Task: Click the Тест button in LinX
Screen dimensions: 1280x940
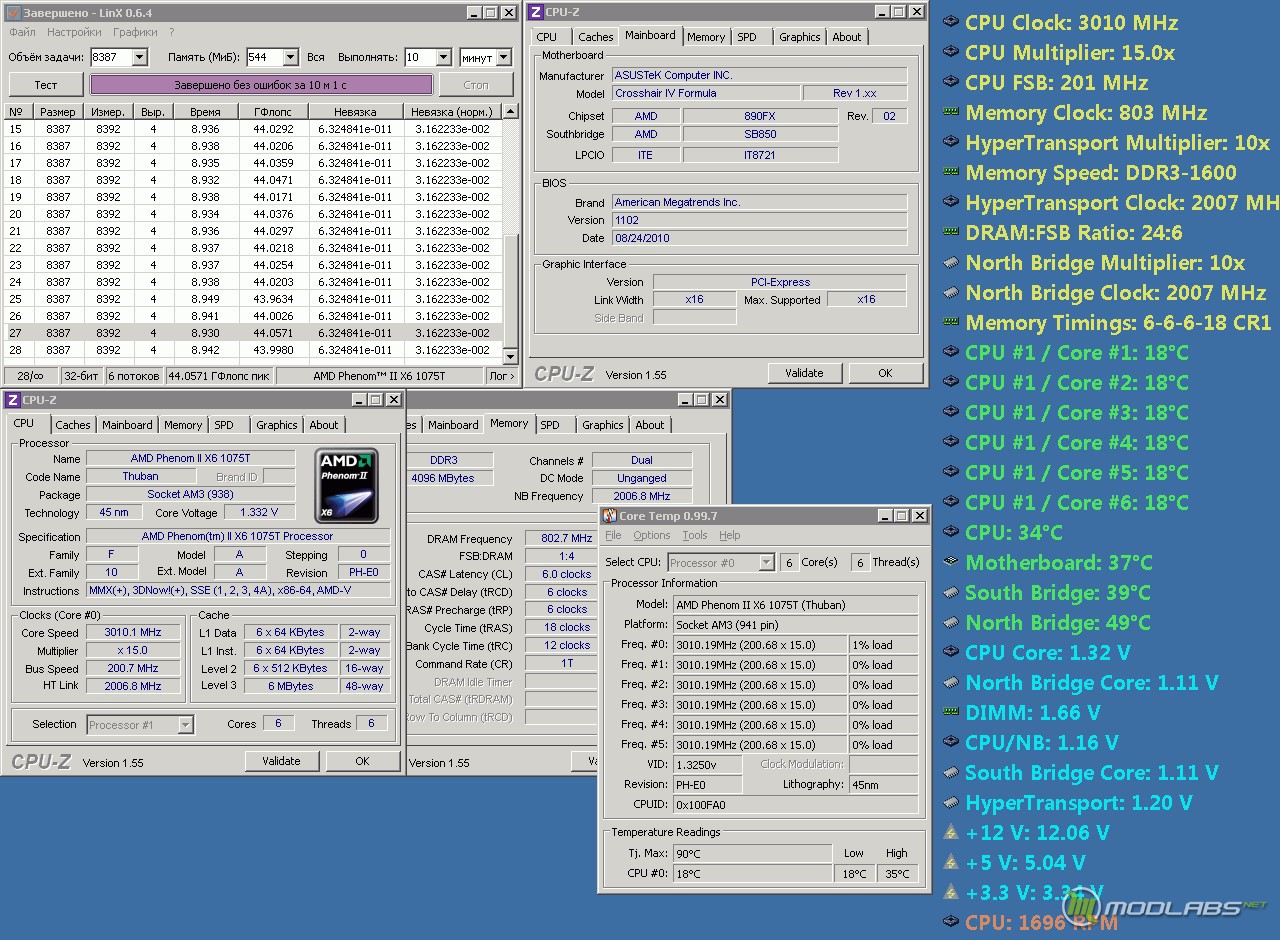Action: [x=46, y=85]
